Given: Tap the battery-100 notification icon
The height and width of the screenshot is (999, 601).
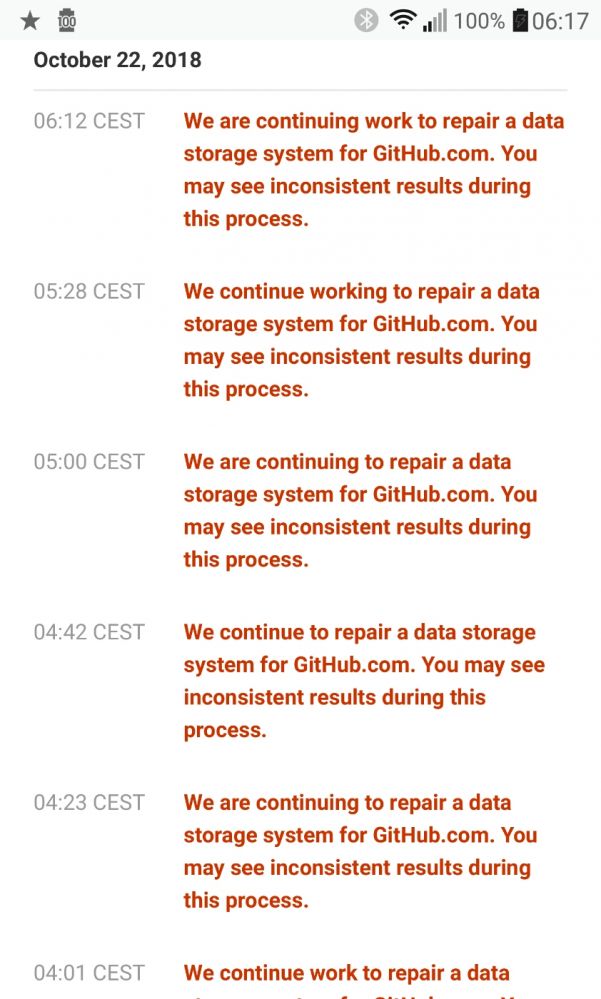Looking at the screenshot, I should point(66,20).
